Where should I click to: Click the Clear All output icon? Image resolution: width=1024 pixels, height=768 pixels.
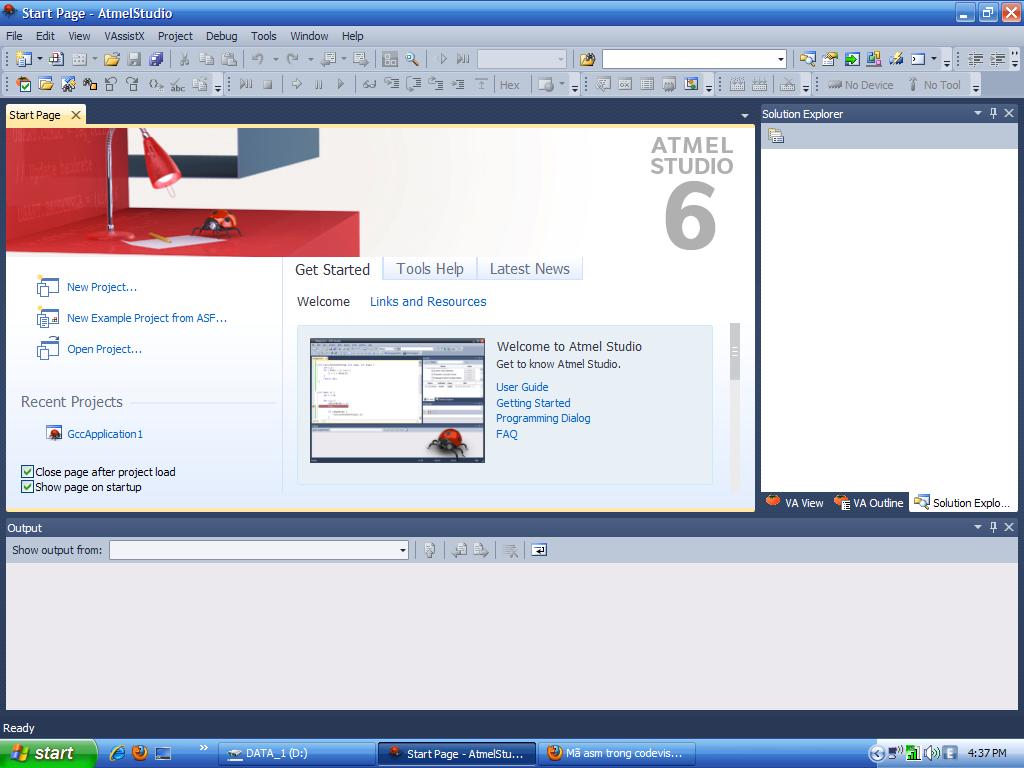coord(511,551)
